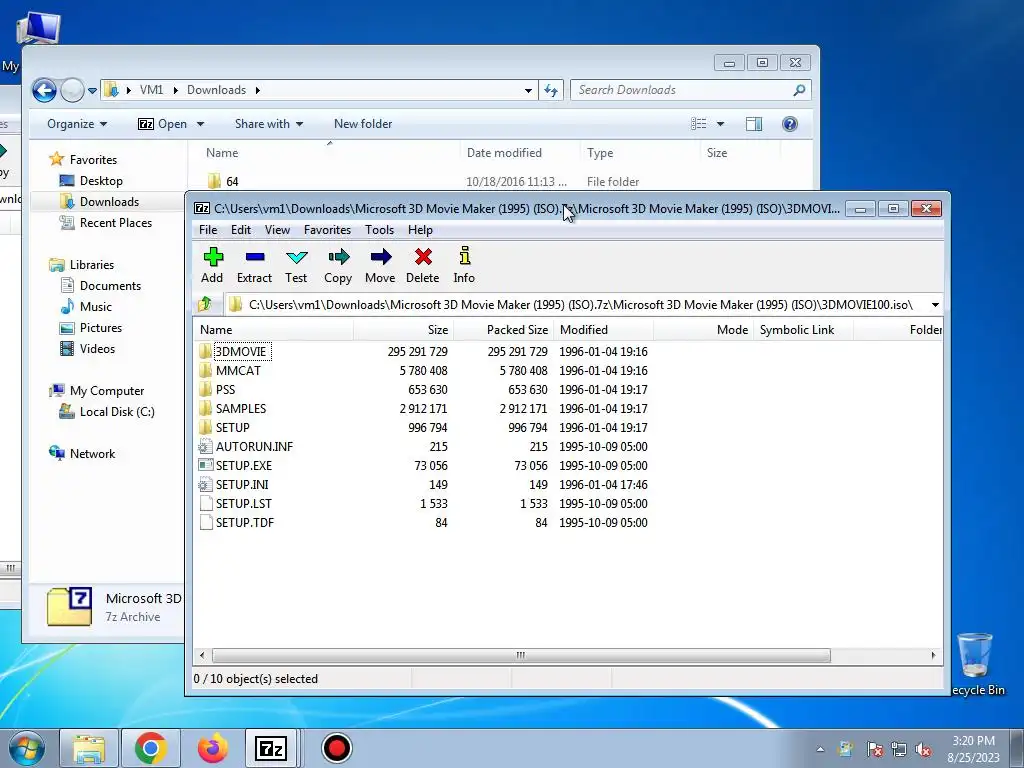The width and height of the screenshot is (1024, 768).
Task: Click the New folder button
Action: [x=363, y=124]
